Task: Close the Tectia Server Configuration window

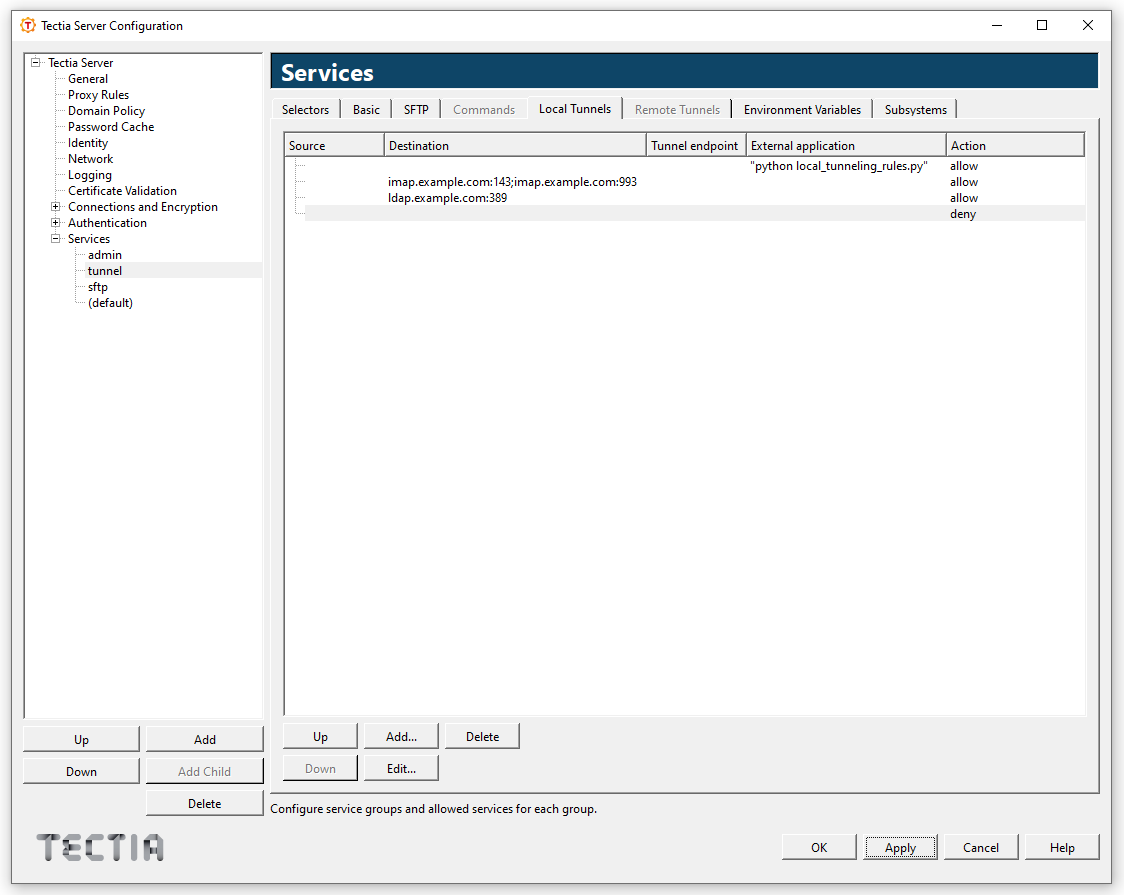Action: point(1087,25)
